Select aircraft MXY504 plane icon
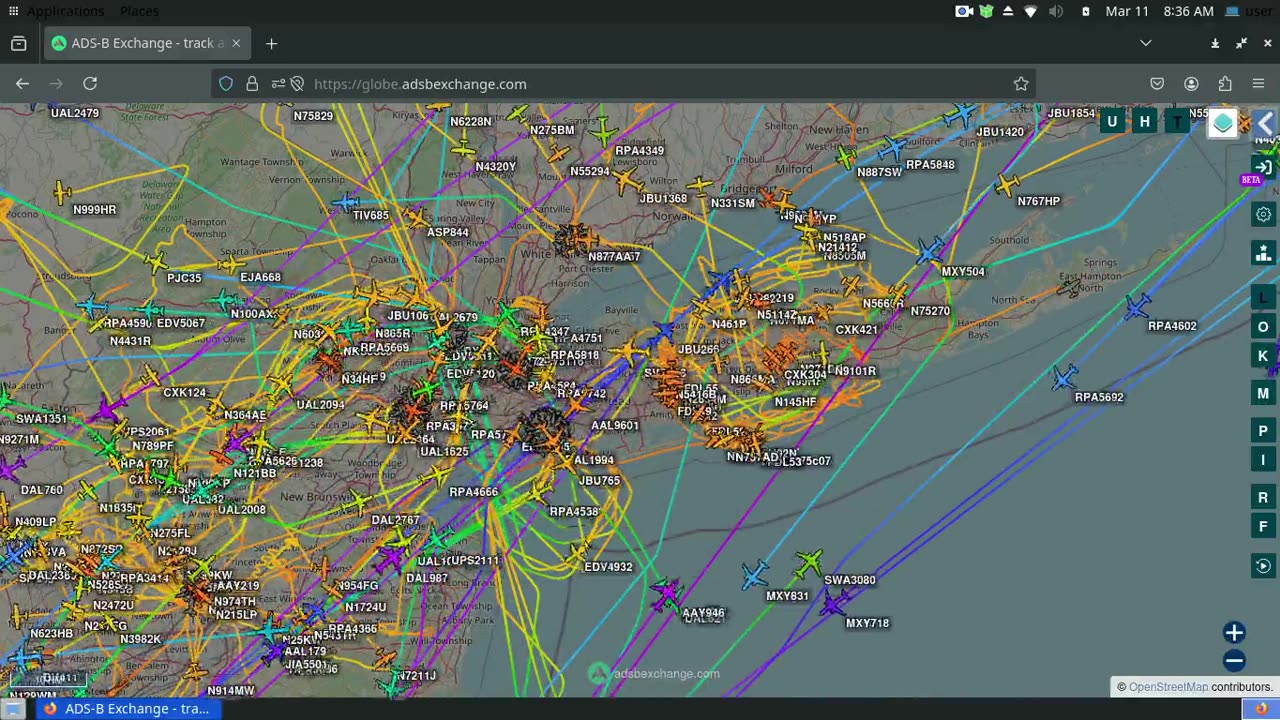 pyautogui.click(x=930, y=251)
